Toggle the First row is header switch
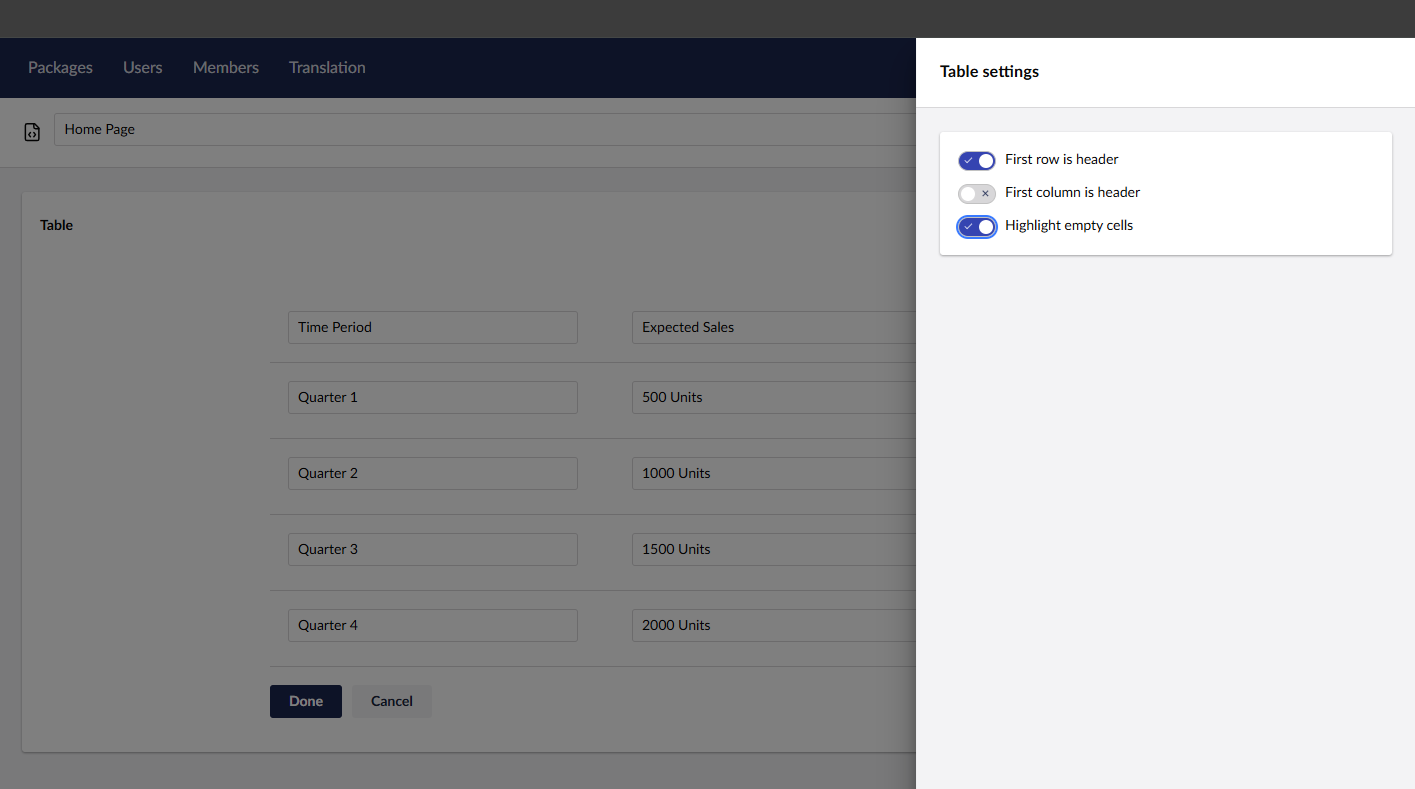This screenshot has height=789, width=1415. tap(976, 160)
